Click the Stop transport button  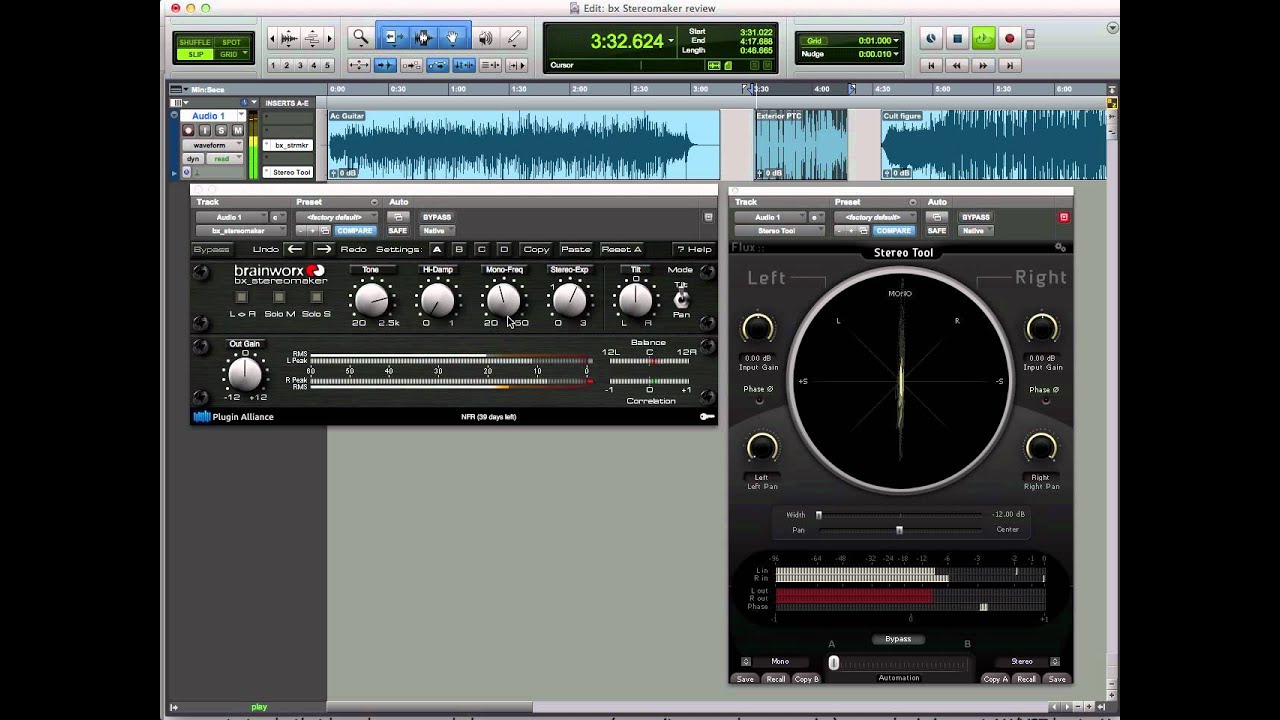pos(957,39)
